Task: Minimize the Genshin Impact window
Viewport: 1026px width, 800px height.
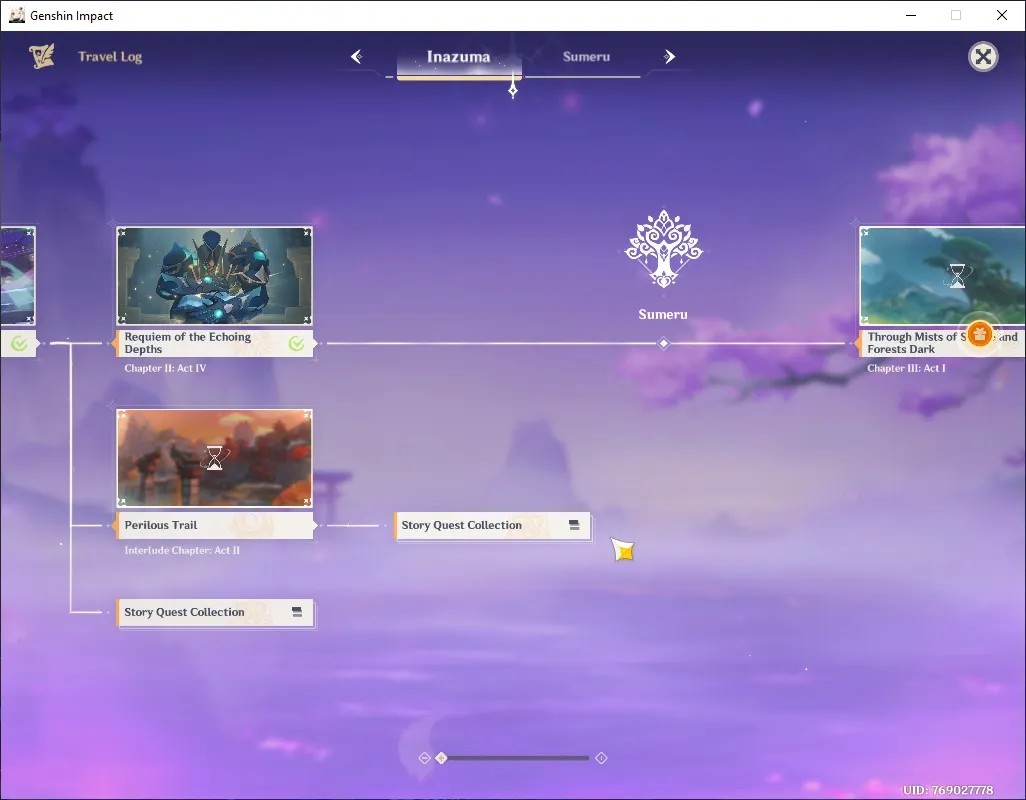Action: 911,15
